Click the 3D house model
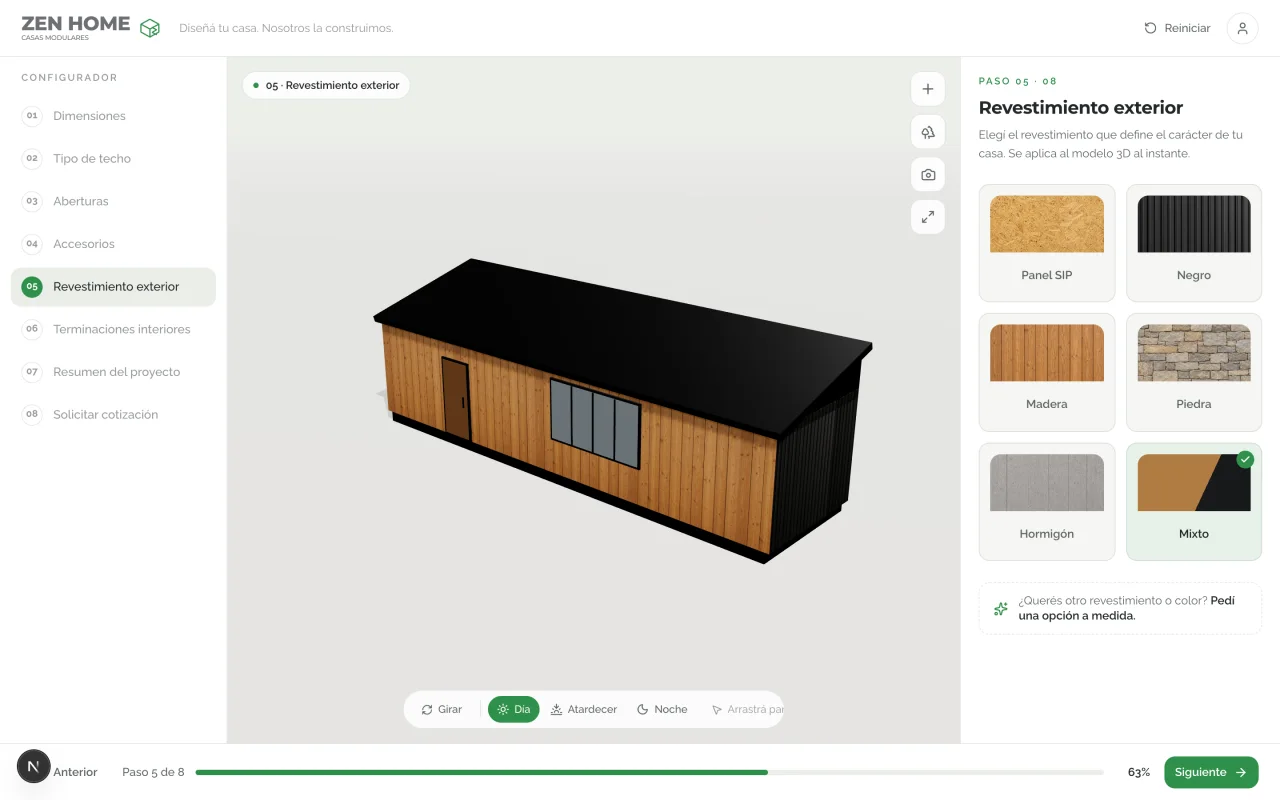The width and height of the screenshot is (1280, 800). [x=623, y=410]
